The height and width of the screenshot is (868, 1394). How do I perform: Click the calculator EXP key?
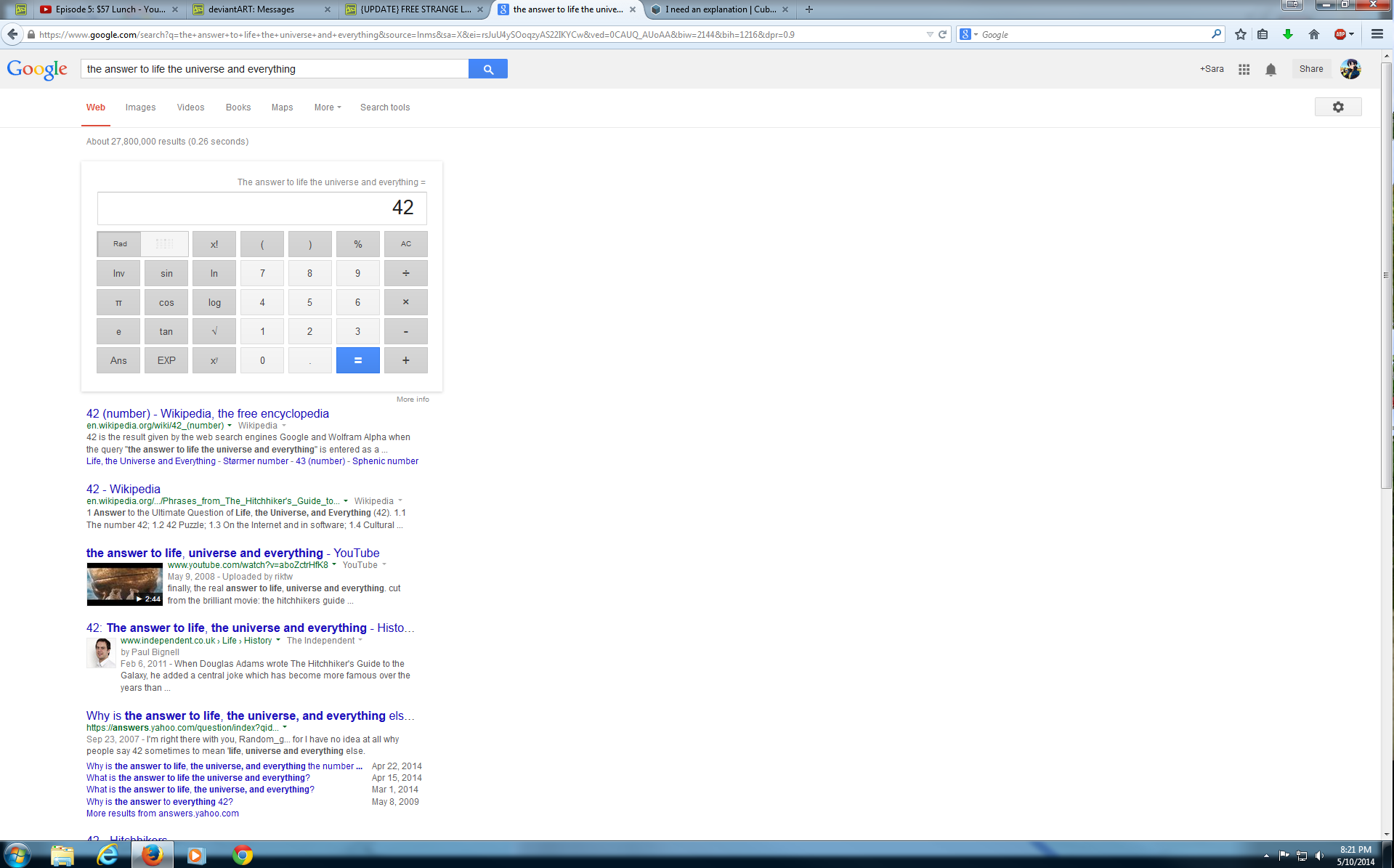pyautogui.click(x=166, y=360)
